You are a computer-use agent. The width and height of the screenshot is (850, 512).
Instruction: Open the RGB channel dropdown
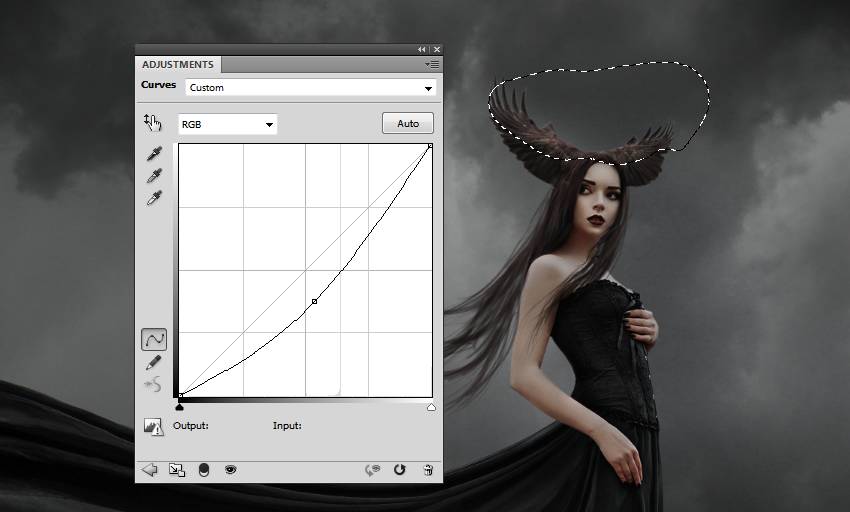point(227,124)
